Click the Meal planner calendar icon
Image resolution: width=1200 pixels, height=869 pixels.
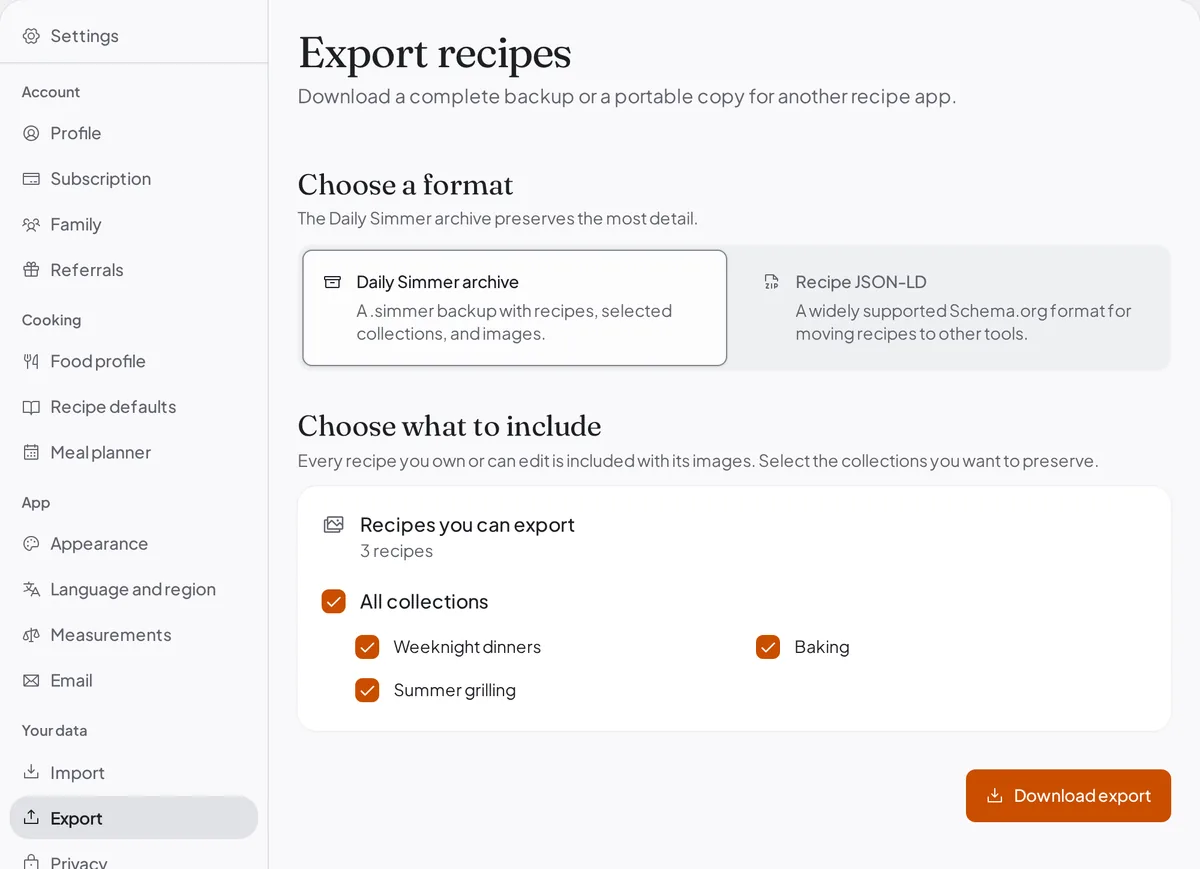(x=31, y=453)
